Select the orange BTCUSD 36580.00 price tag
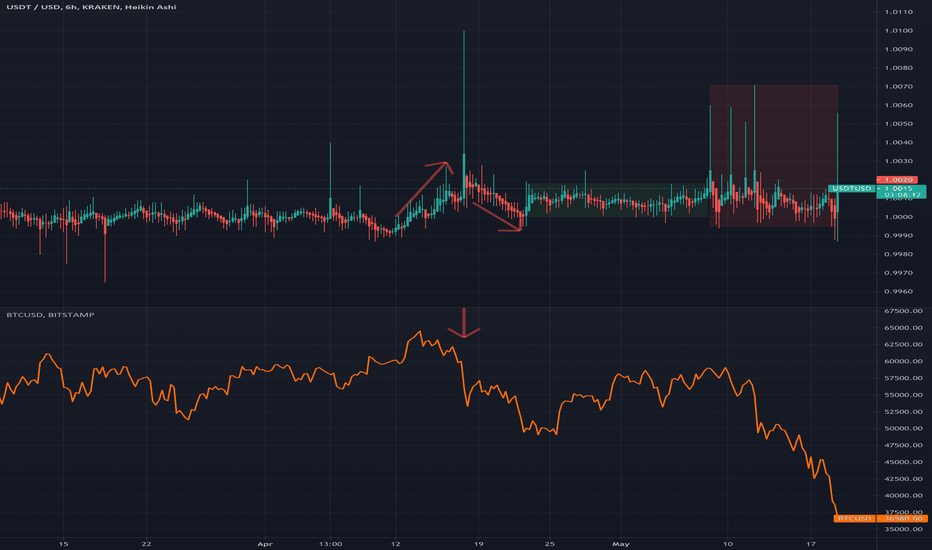The image size is (932, 550). click(x=880, y=518)
